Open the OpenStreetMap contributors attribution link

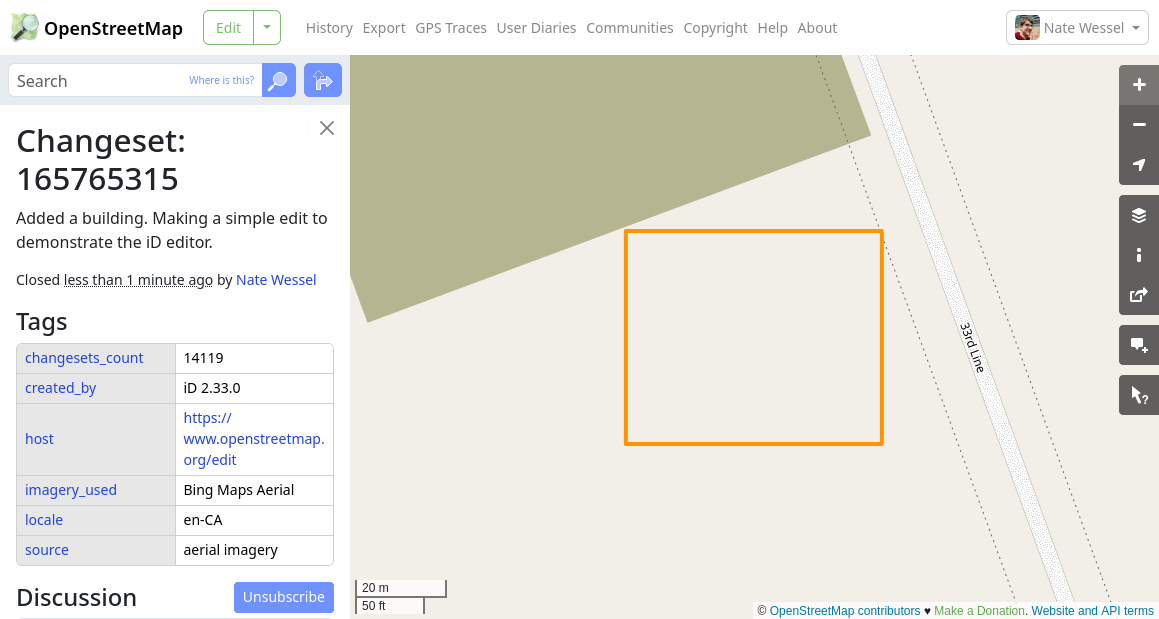coord(845,611)
